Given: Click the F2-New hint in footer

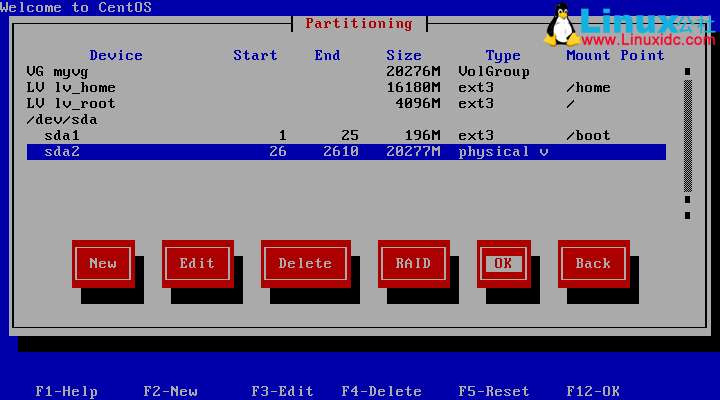Looking at the screenshot, I should pos(170,391).
